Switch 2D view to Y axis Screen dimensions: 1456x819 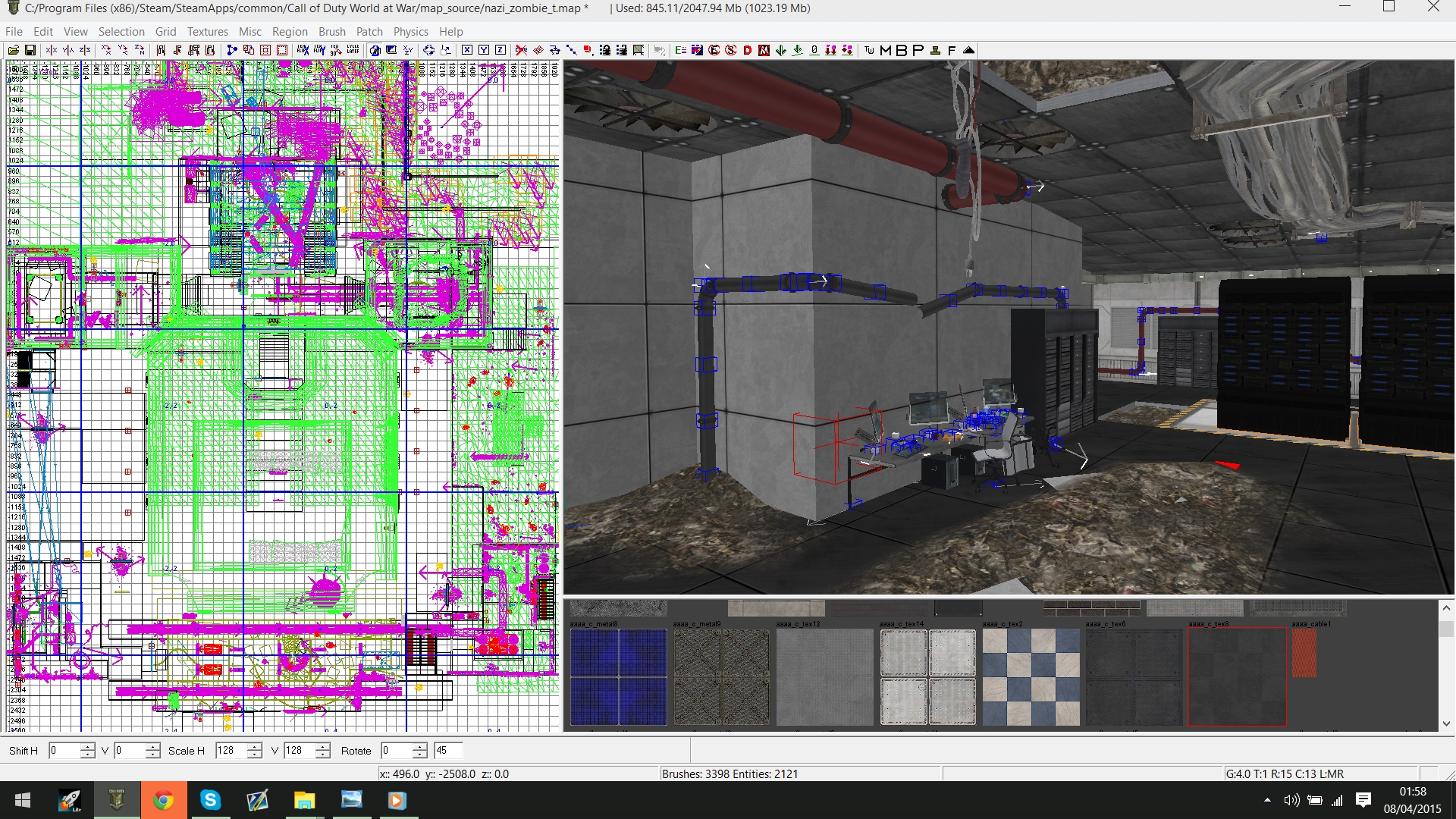tap(484, 50)
